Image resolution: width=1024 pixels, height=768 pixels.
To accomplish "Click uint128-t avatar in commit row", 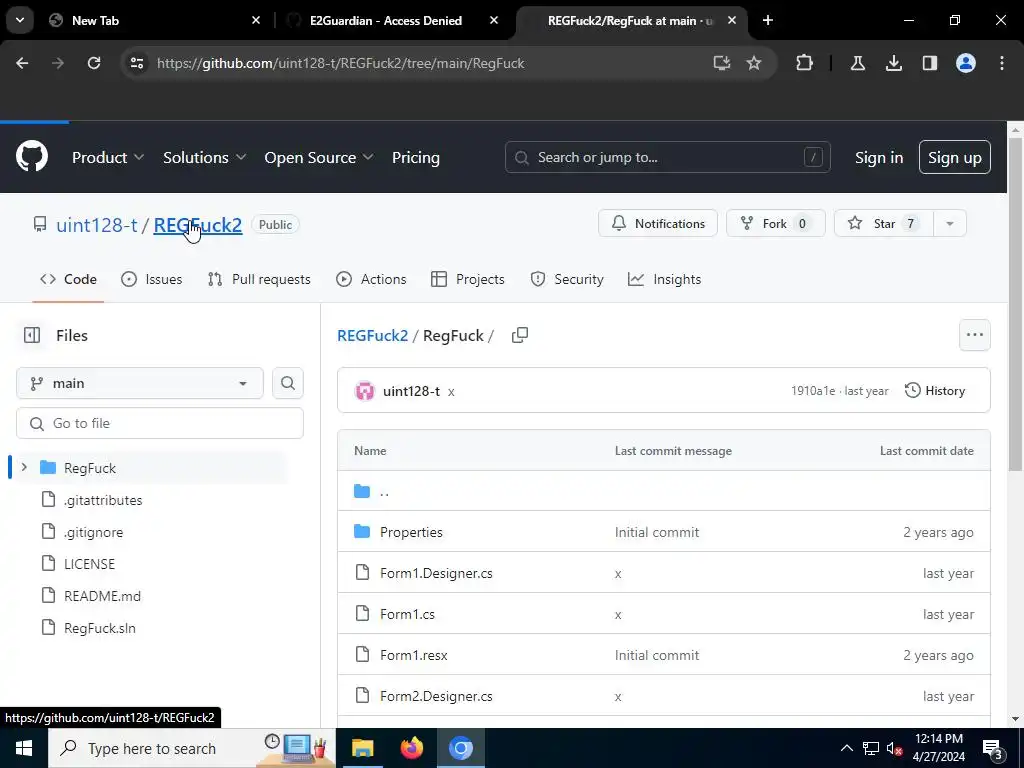I will coord(364,391).
